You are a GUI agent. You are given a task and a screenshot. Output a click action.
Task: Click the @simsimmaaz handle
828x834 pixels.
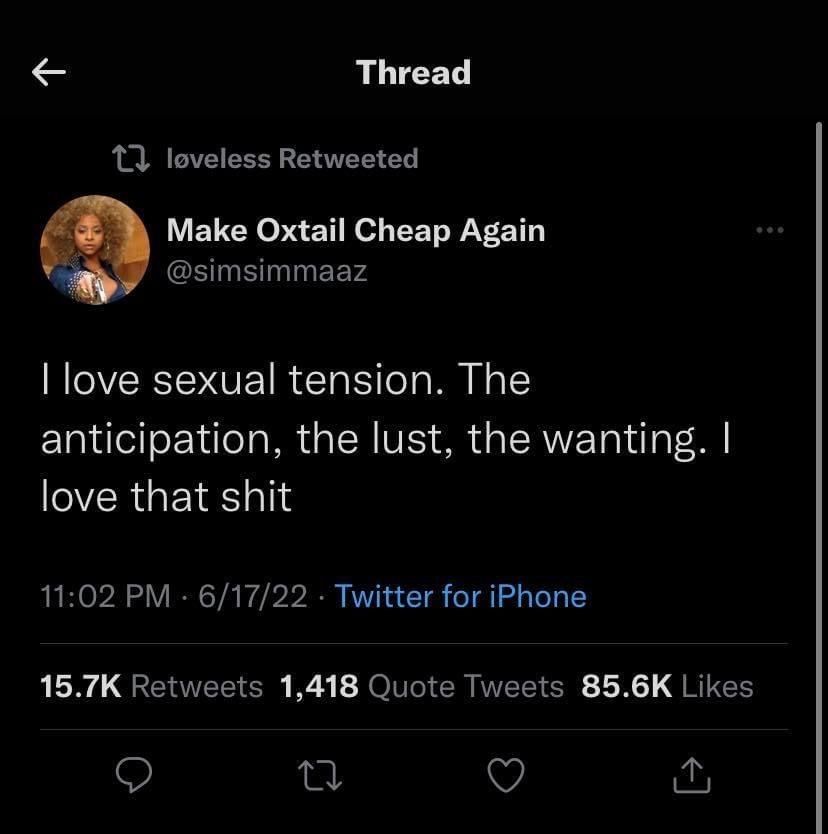[x=266, y=271]
